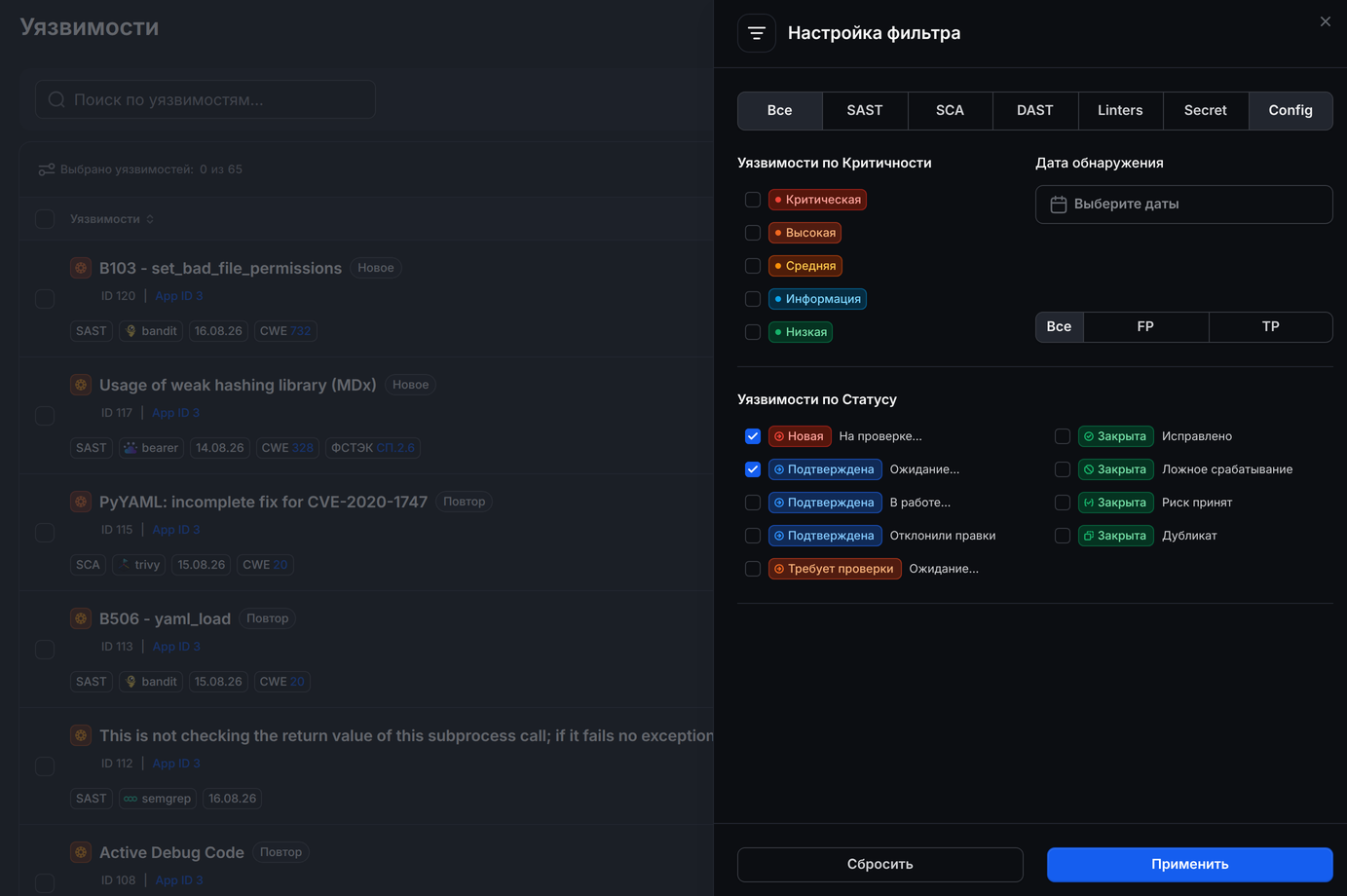Open App ID 3 link under B103
The height and width of the screenshot is (896, 1347).
click(179, 296)
